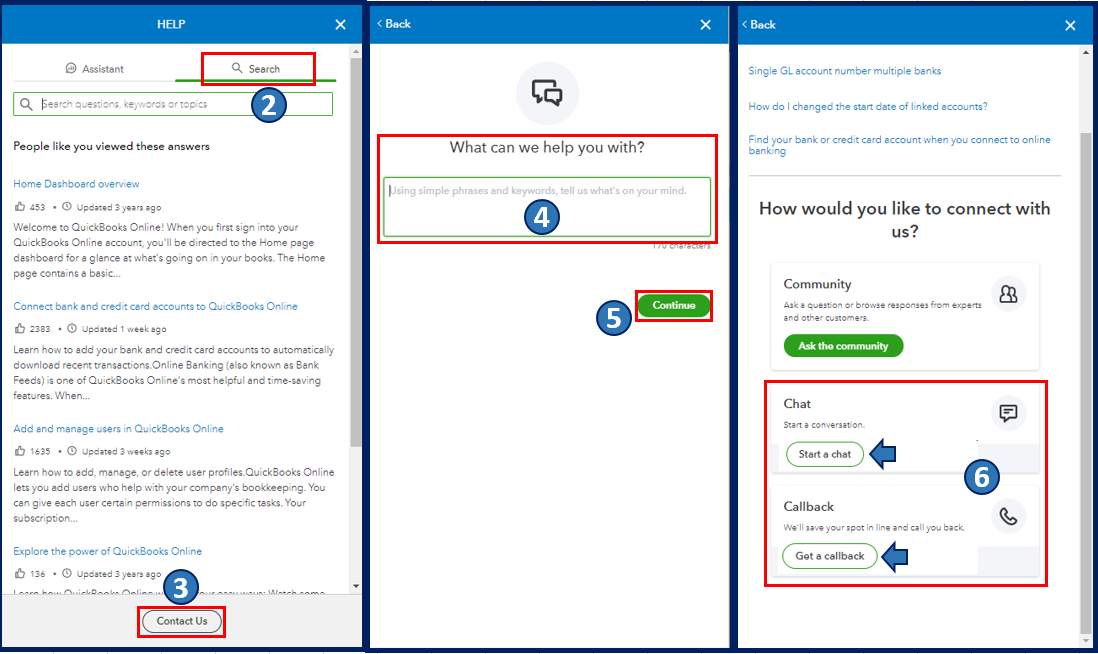This screenshot has width=1098, height=654.
Task: Click the like count 453
Action: tap(37, 207)
